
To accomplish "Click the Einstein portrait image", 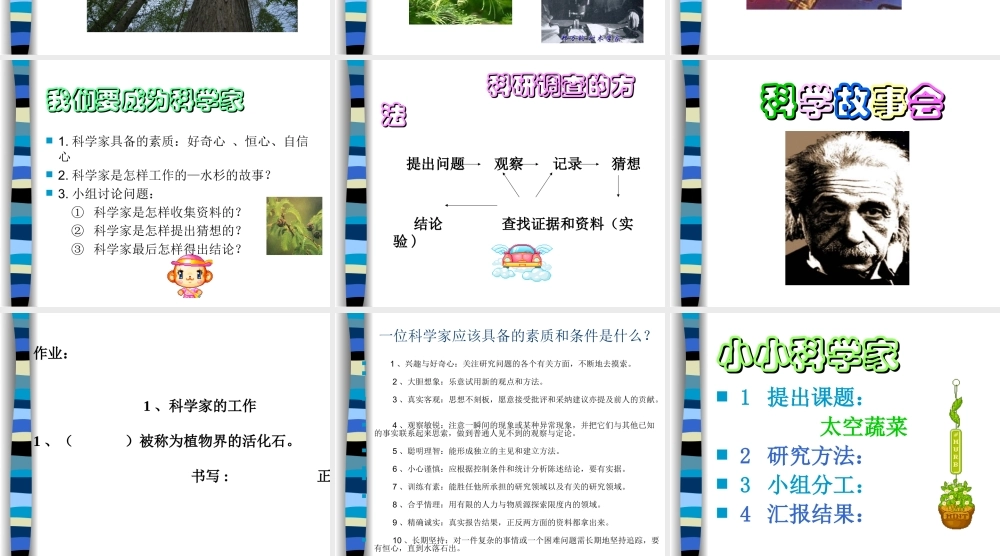I will pos(847,208).
